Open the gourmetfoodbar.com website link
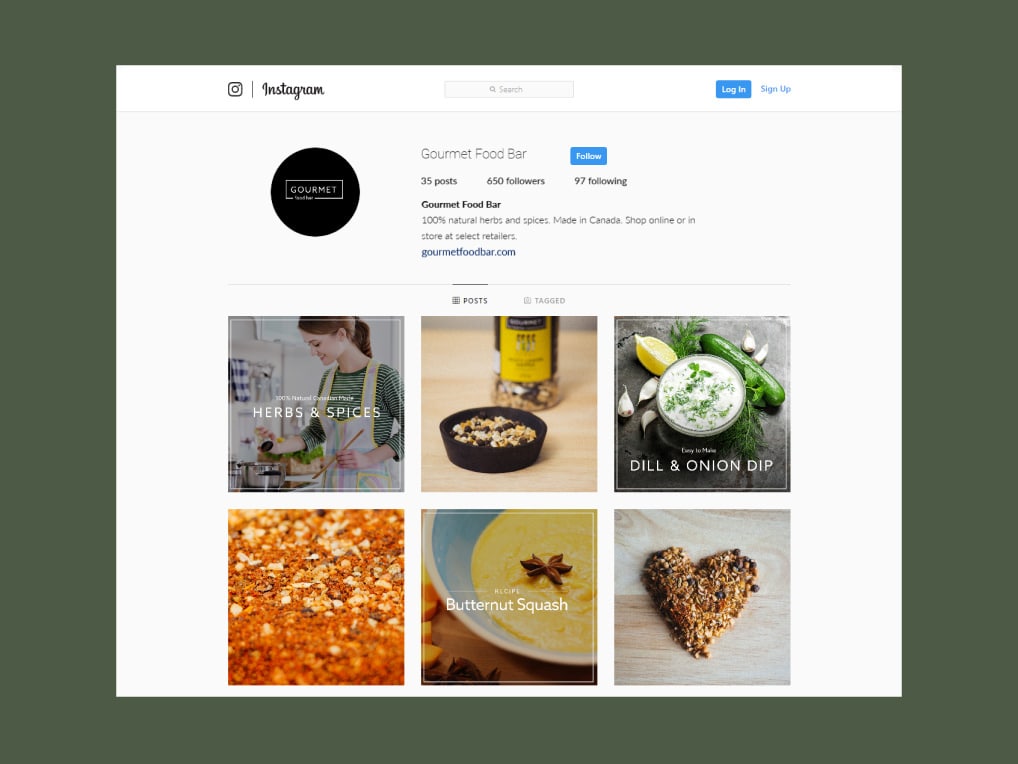This screenshot has height=764, width=1018. pos(468,252)
